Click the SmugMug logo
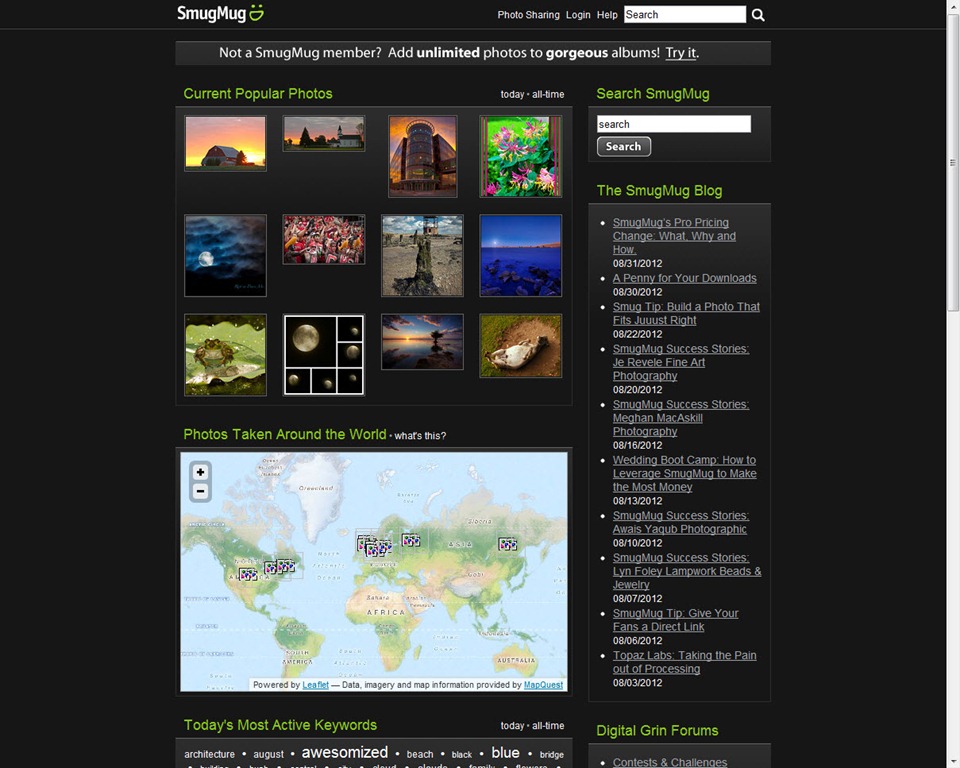 click(x=220, y=13)
